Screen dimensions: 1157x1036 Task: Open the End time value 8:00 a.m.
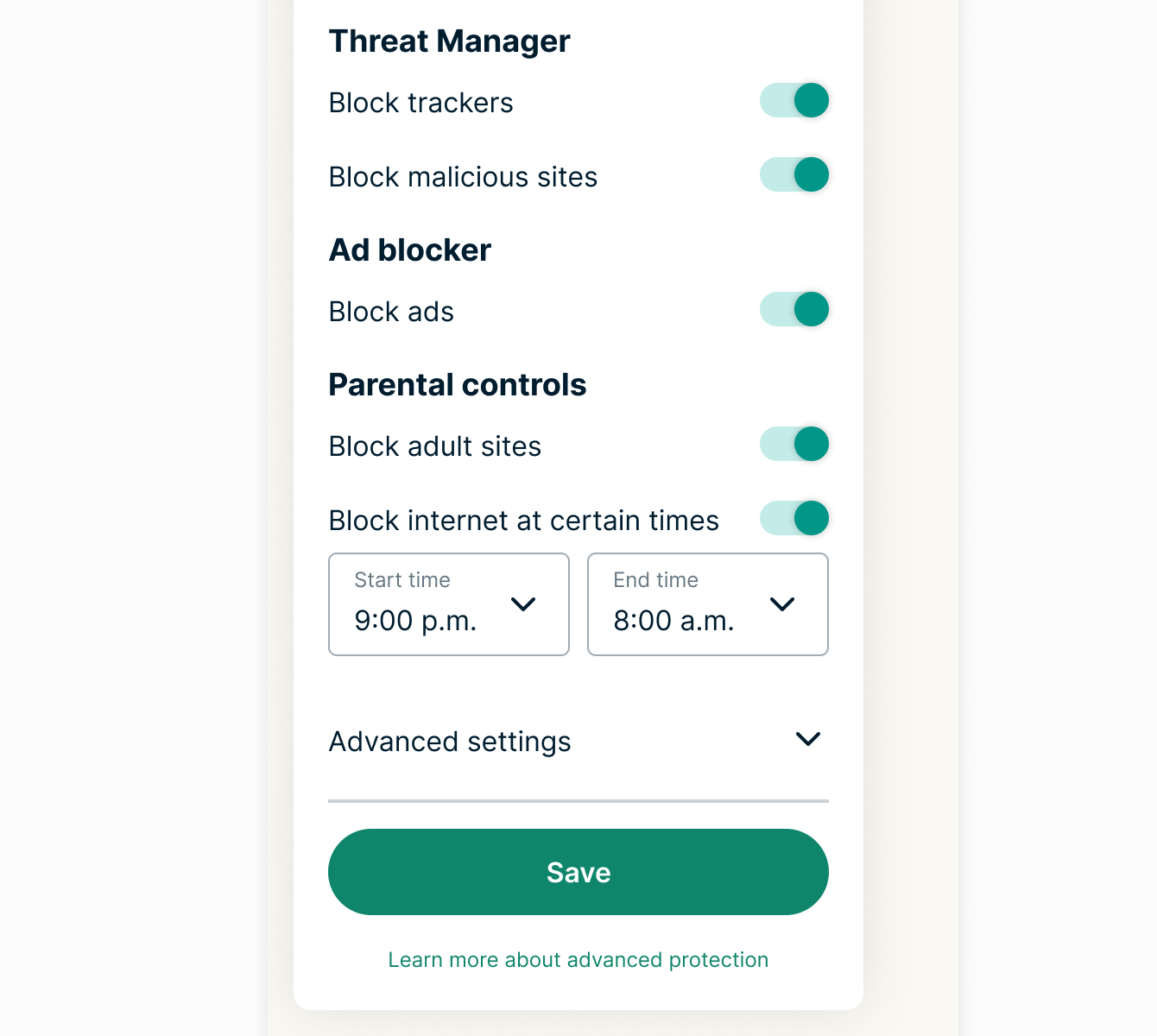(x=673, y=620)
